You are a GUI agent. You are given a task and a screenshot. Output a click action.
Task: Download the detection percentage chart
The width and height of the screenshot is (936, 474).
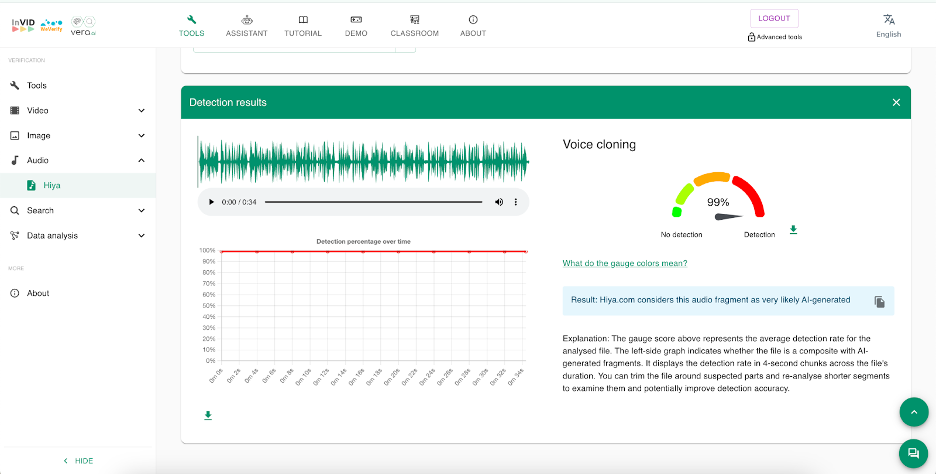coord(208,415)
